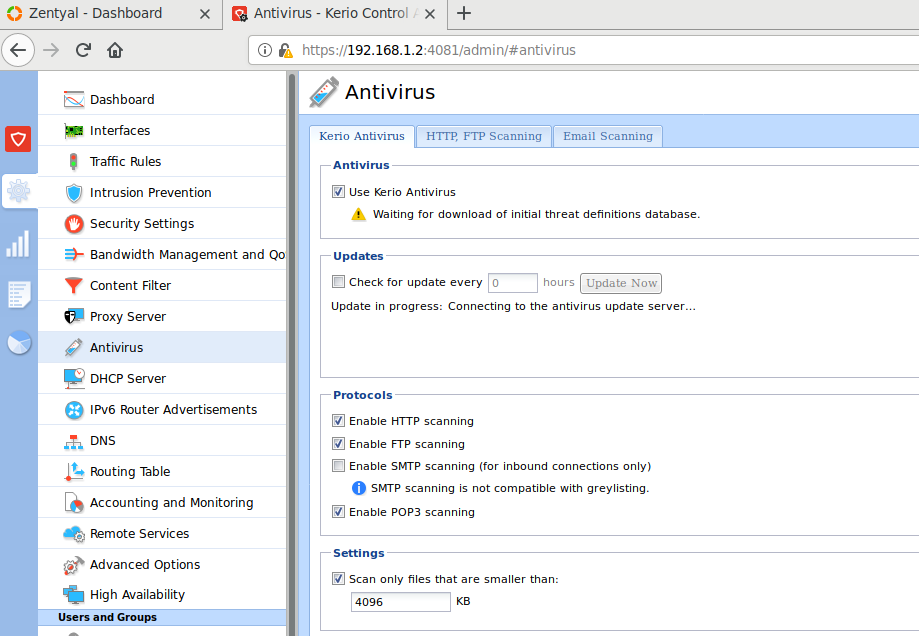Click the Traffic Rules traffic light icon
Screen dimensions: 919x636
(74, 162)
